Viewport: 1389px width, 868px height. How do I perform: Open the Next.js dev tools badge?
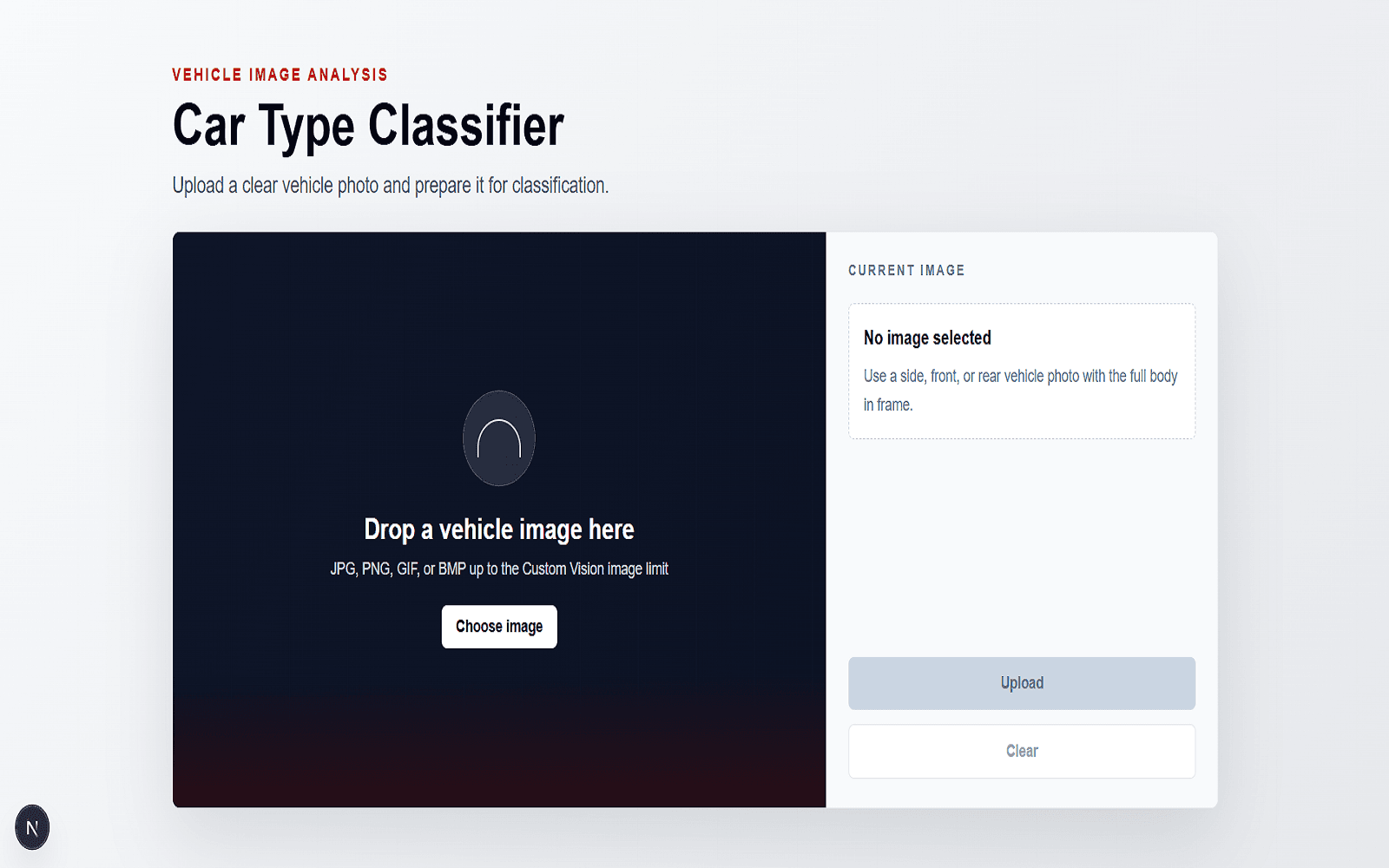[32, 827]
